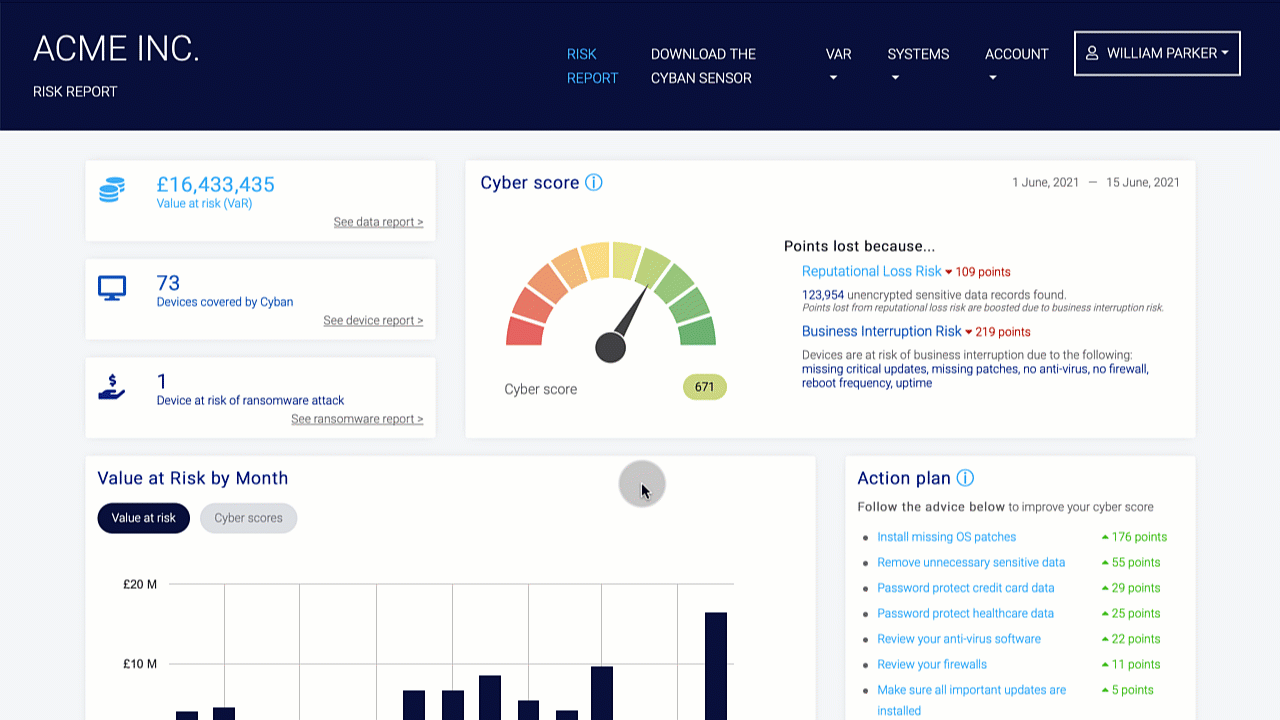
Task: Open Cyber score info icon
Action: pos(594,183)
